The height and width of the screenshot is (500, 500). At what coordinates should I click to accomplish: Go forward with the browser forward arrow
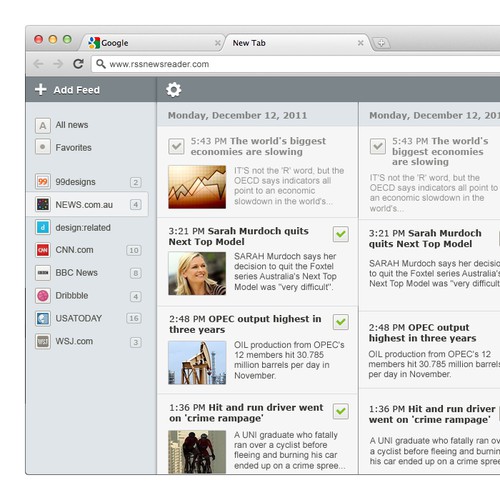point(58,64)
